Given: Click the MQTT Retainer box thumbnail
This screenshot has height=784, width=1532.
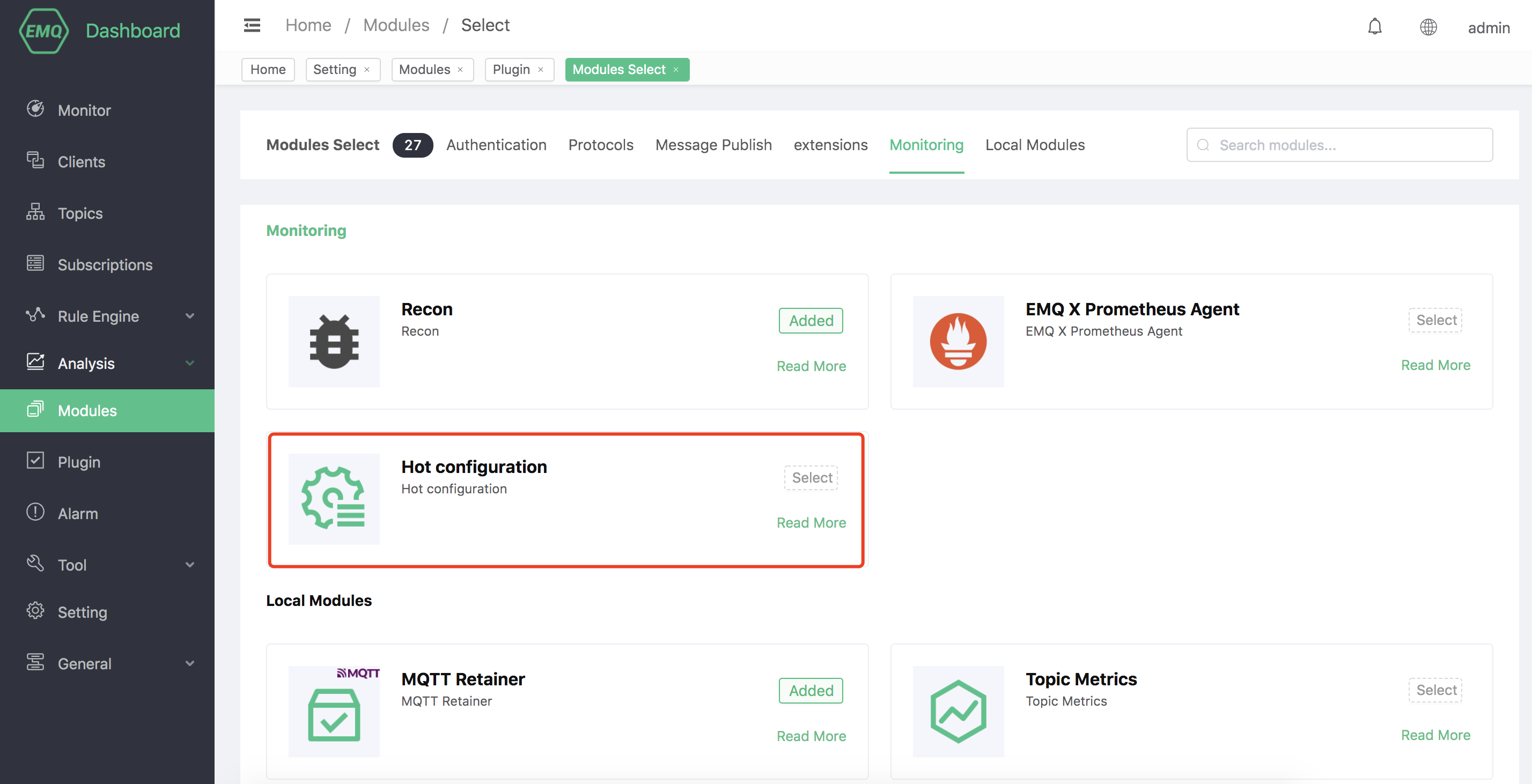Looking at the screenshot, I should pos(334,712).
